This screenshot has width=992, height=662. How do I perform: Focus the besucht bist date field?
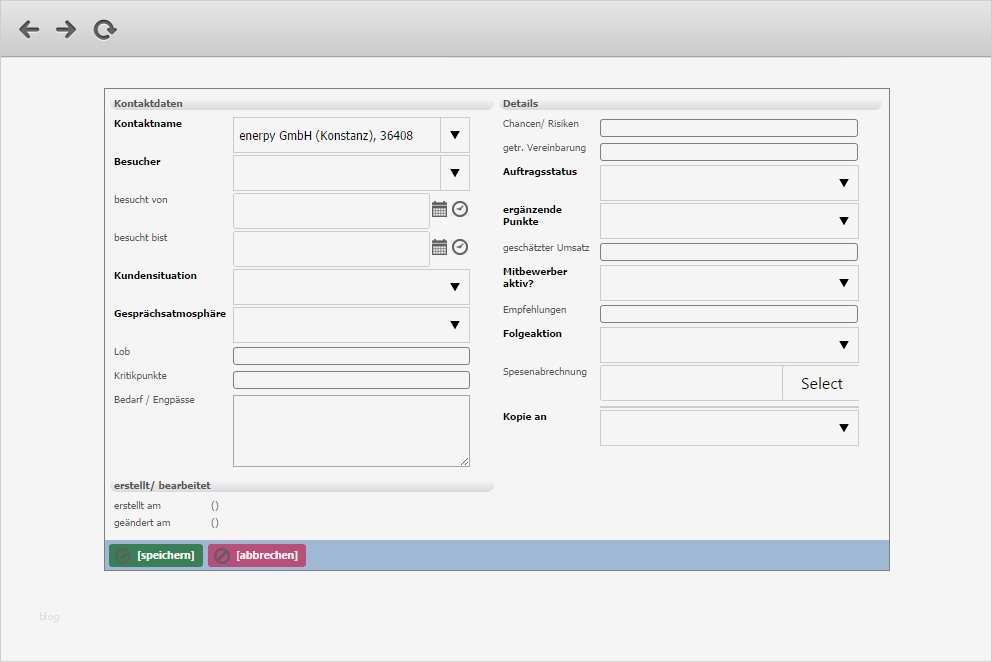pos(332,249)
